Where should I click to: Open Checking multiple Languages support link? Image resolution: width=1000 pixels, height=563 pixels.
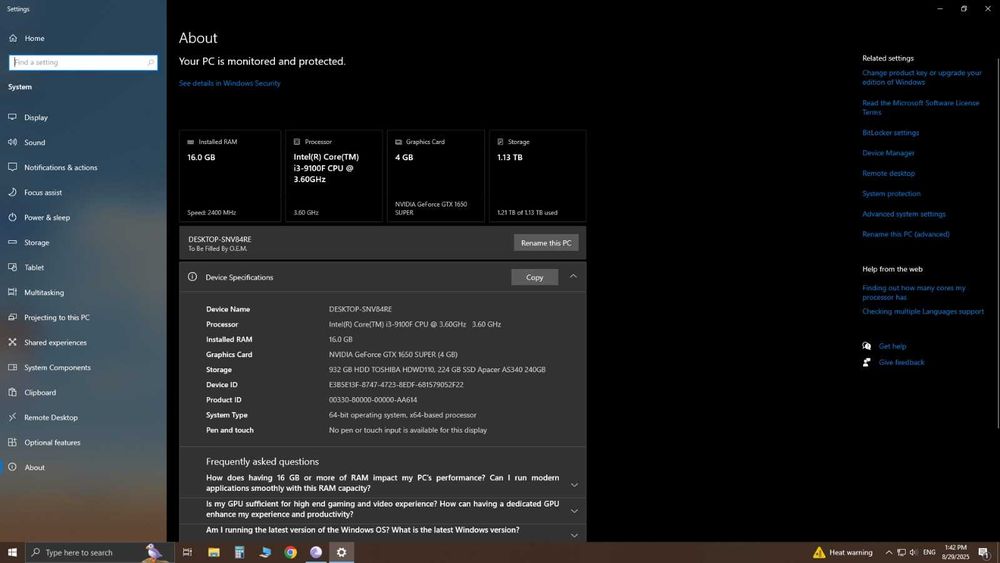(x=923, y=312)
